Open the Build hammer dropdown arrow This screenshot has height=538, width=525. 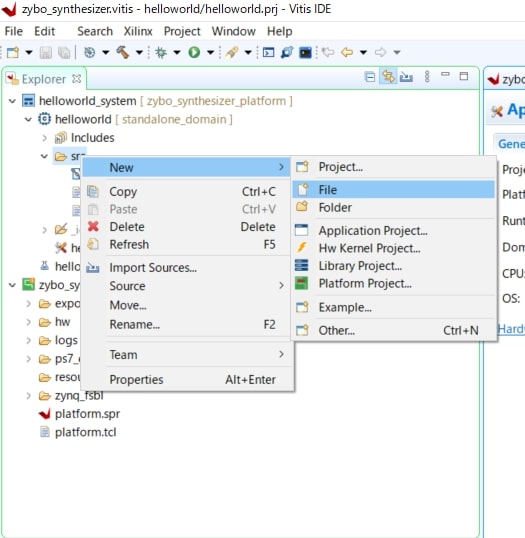tap(139, 52)
